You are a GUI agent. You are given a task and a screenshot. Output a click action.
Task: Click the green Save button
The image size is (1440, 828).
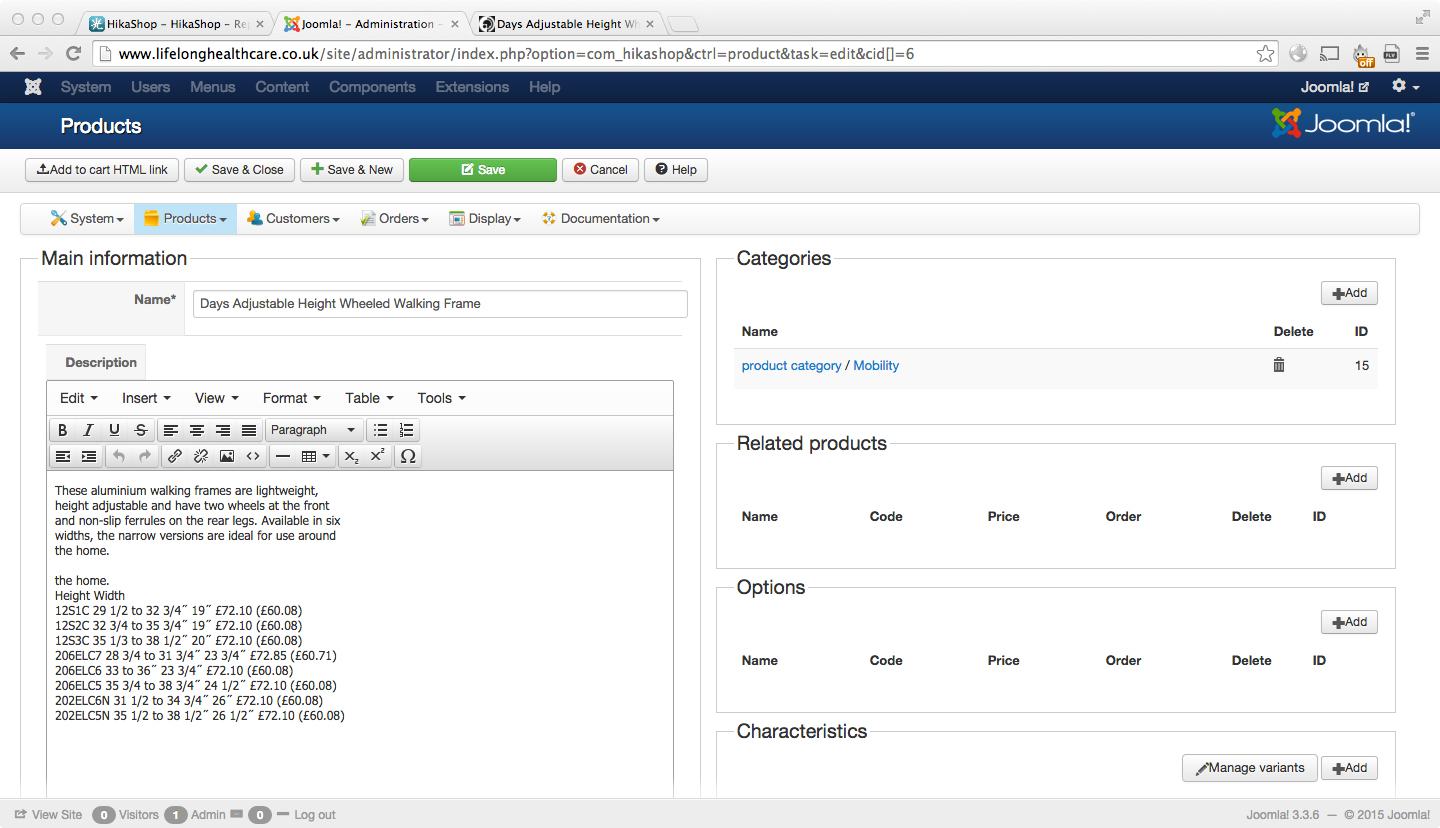tap(483, 170)
